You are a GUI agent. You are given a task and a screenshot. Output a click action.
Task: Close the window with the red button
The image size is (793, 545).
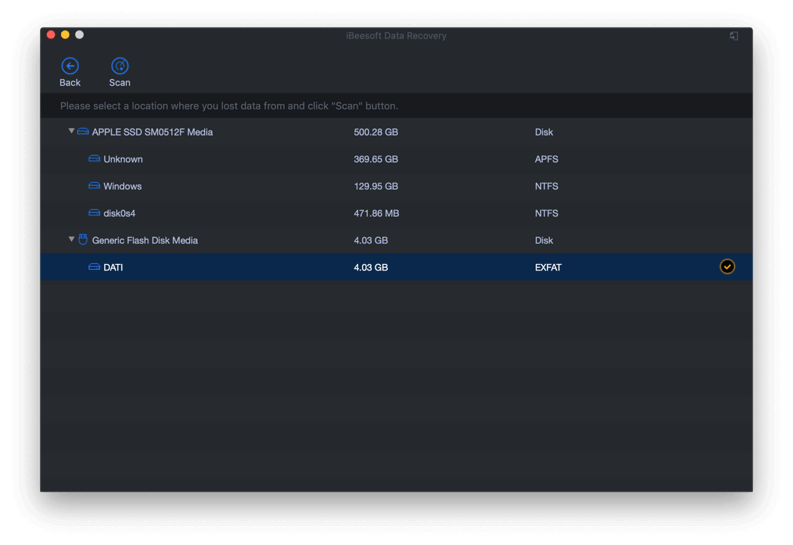click(51, 35)
